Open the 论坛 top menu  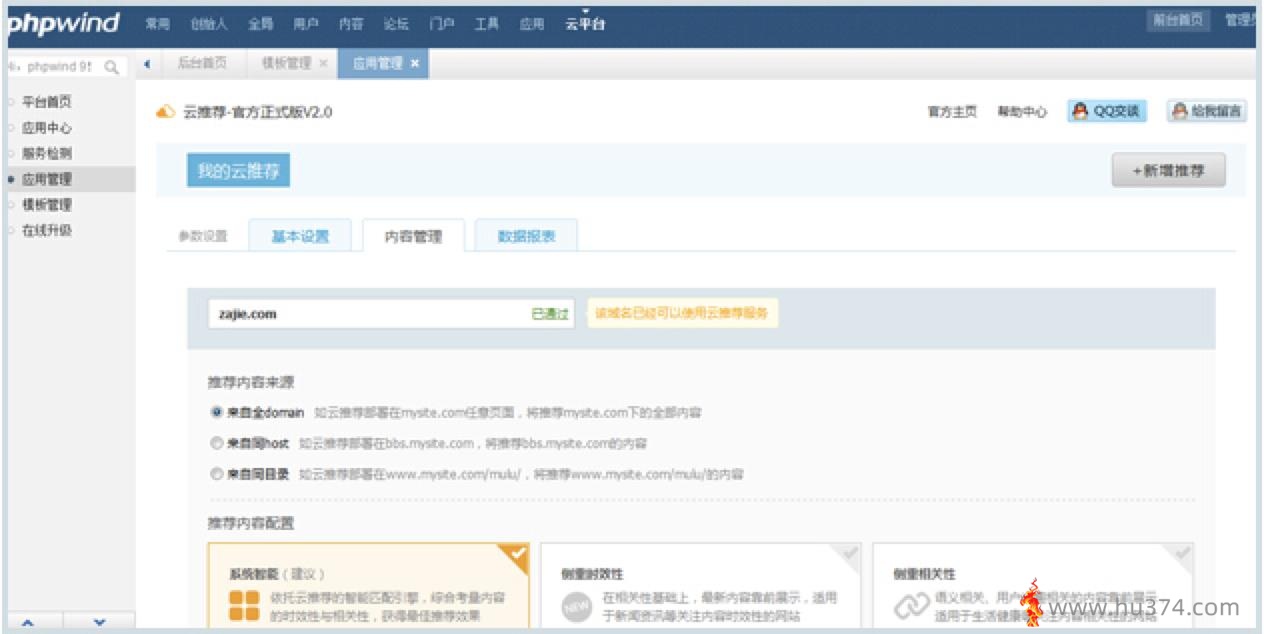point(396,24)
